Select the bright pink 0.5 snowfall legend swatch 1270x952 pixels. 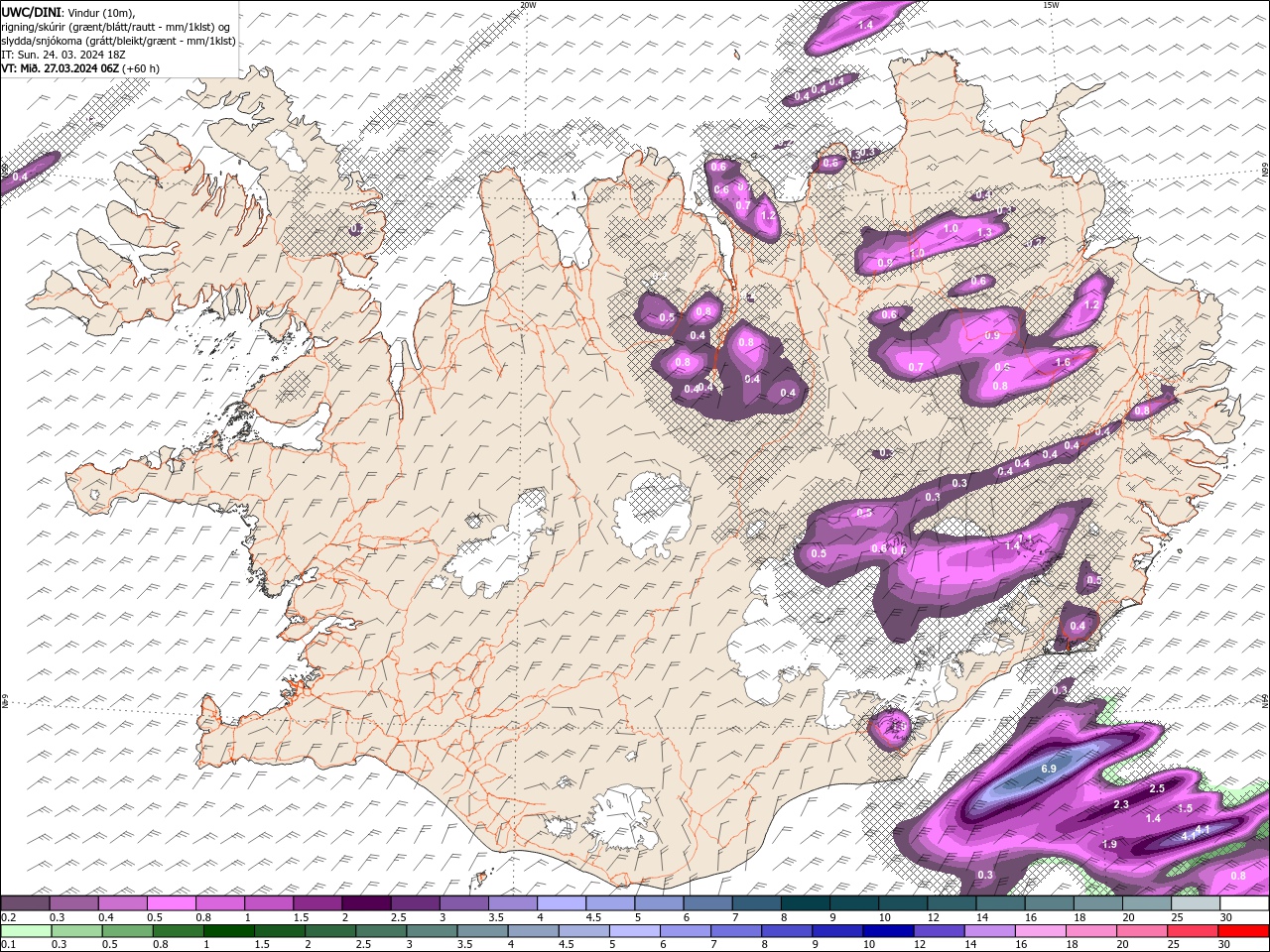171,903
